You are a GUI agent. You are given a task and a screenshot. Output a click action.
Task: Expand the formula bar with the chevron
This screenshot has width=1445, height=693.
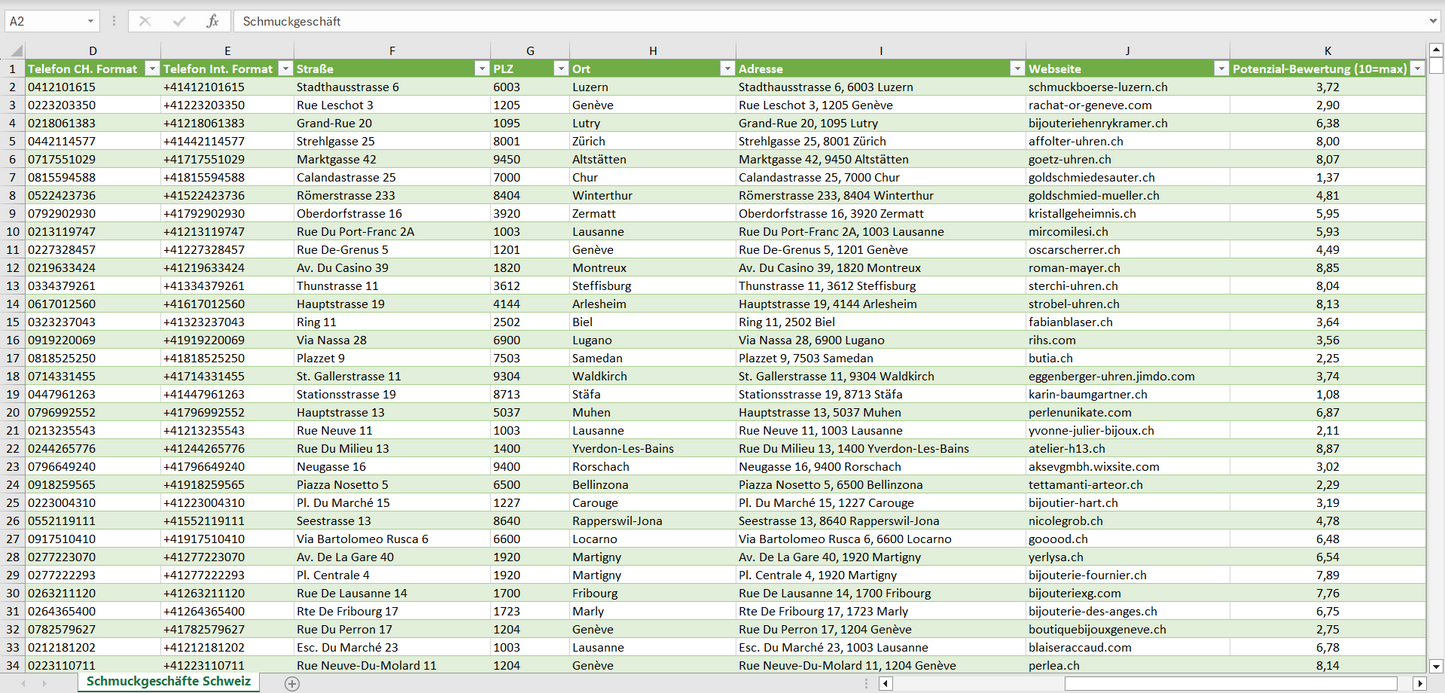point(1434,21)
